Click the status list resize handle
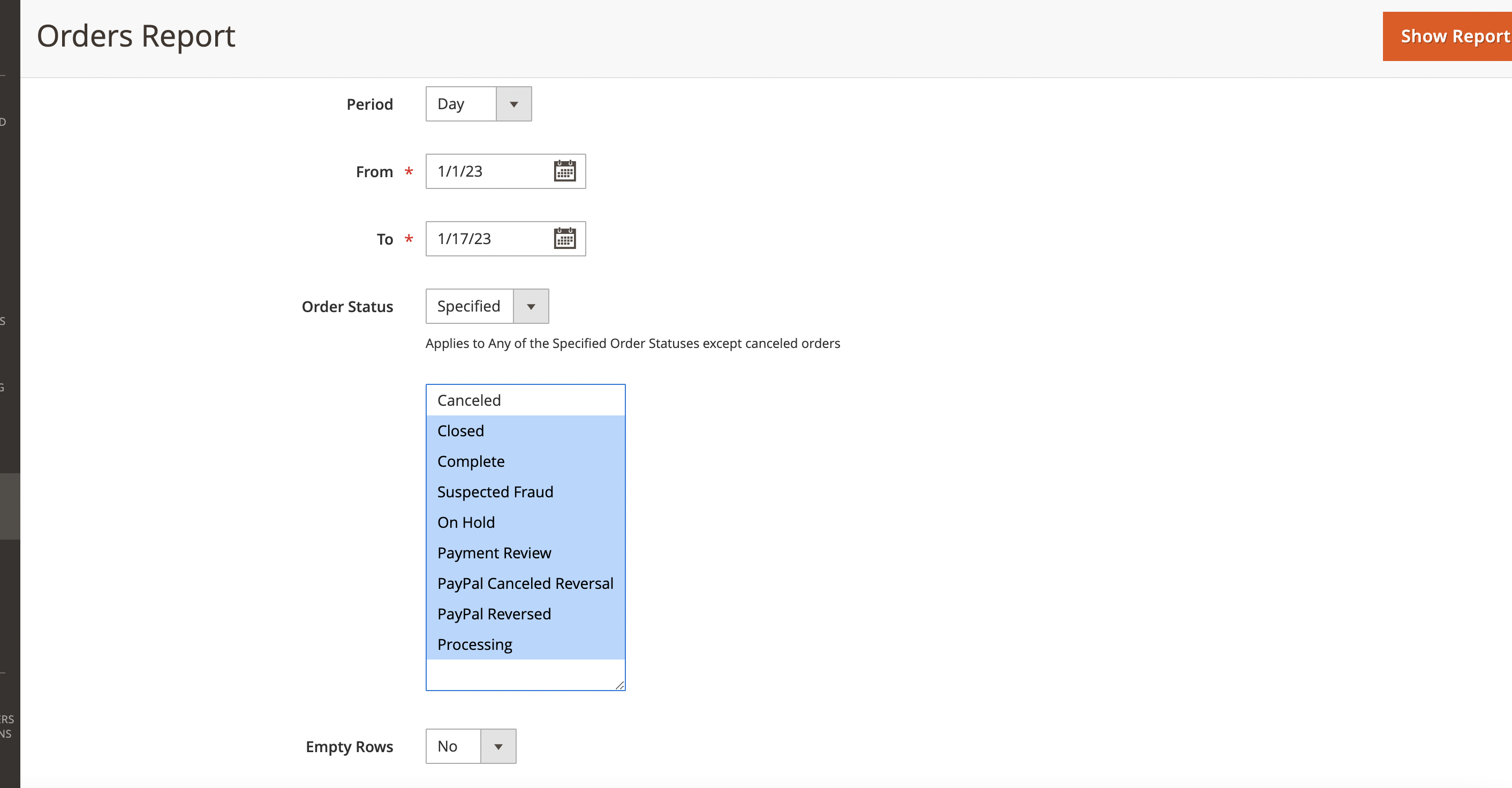1512x788 pixels. (621, 684)
